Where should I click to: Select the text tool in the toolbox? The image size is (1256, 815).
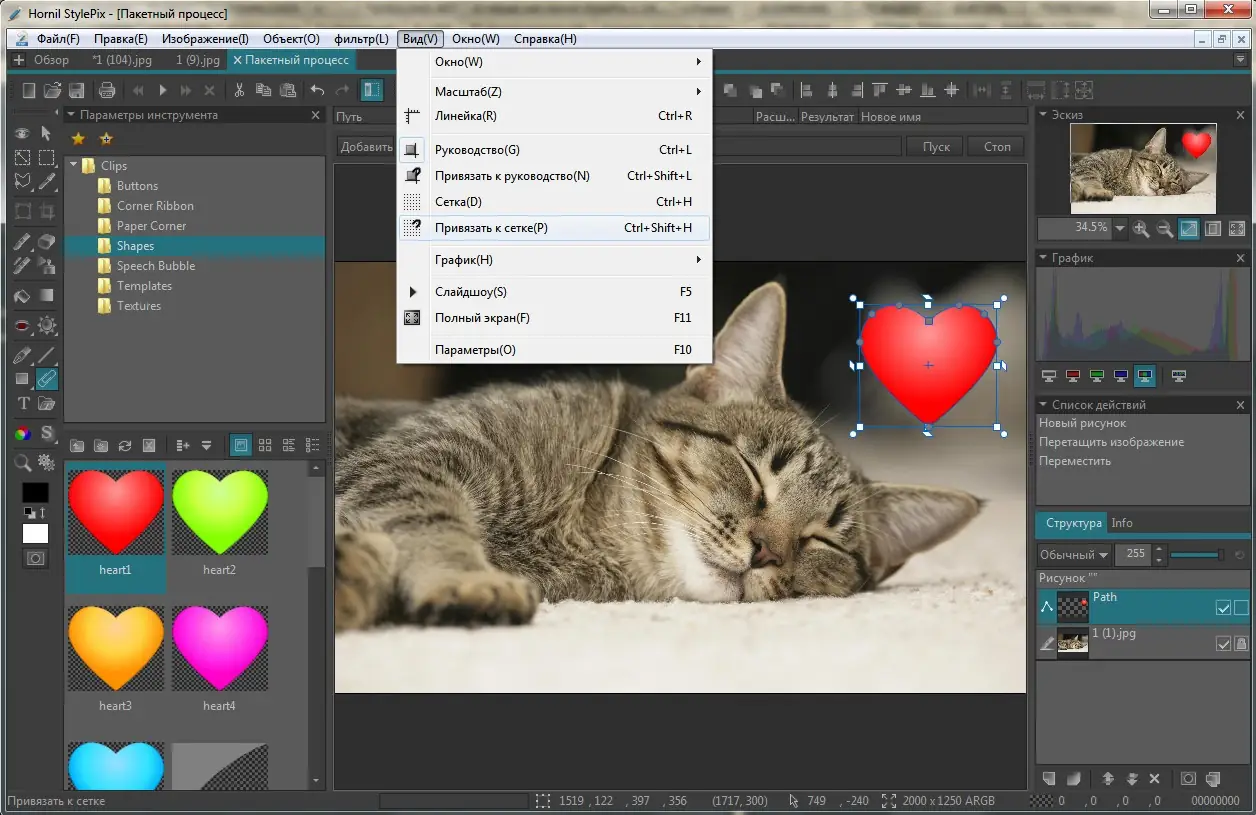click(23, 404)
